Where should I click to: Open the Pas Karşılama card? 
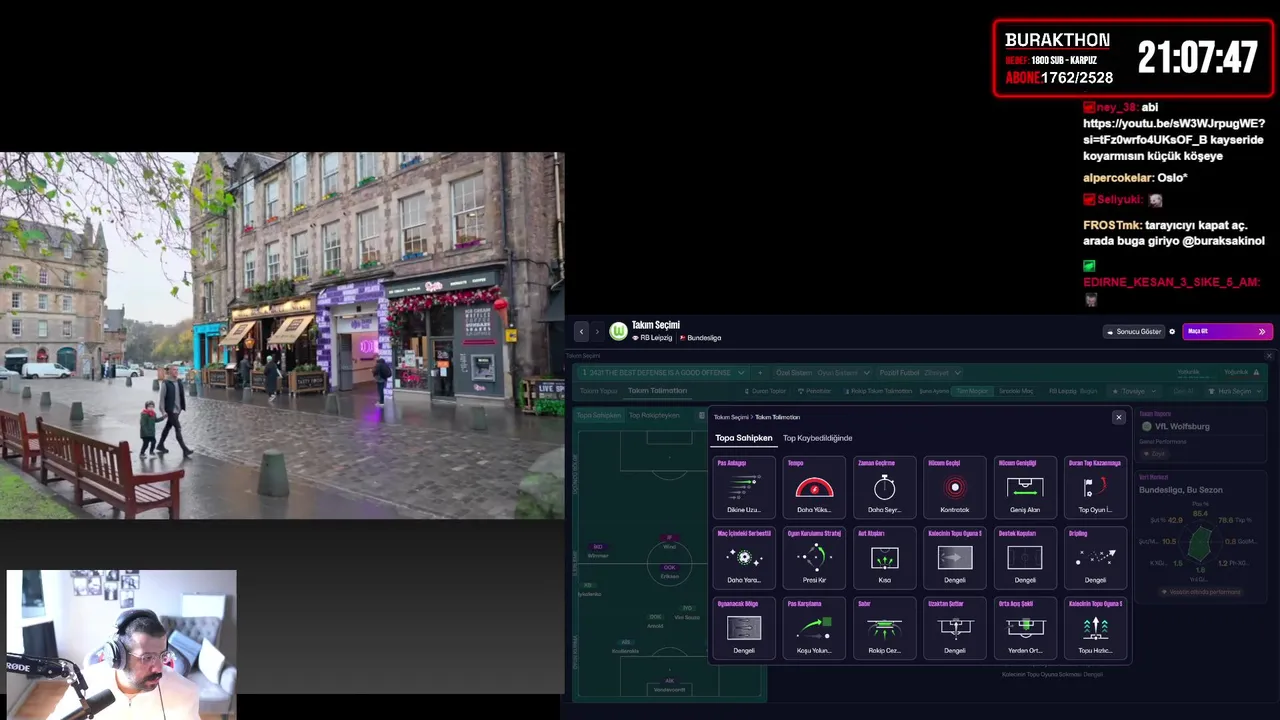pos(814,628)
